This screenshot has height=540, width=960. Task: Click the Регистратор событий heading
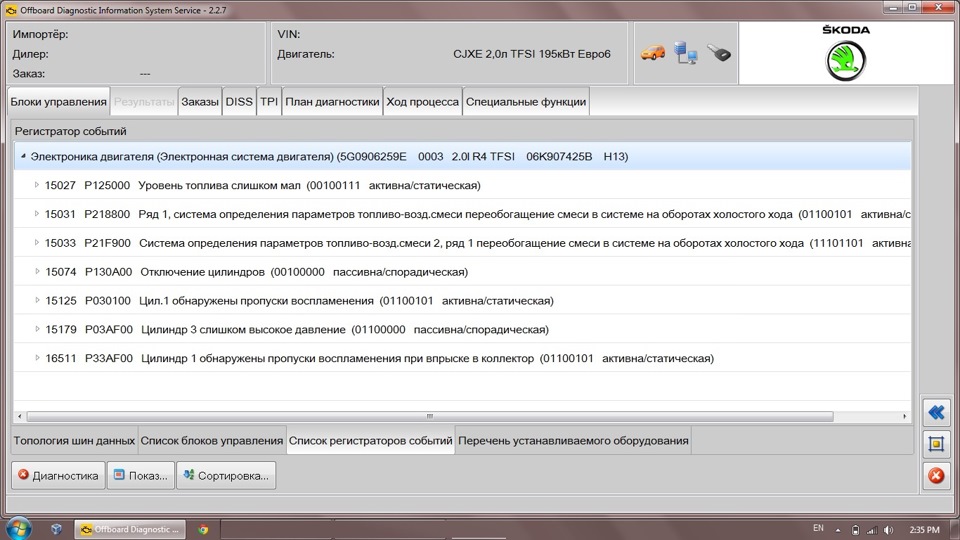[70, 131]
